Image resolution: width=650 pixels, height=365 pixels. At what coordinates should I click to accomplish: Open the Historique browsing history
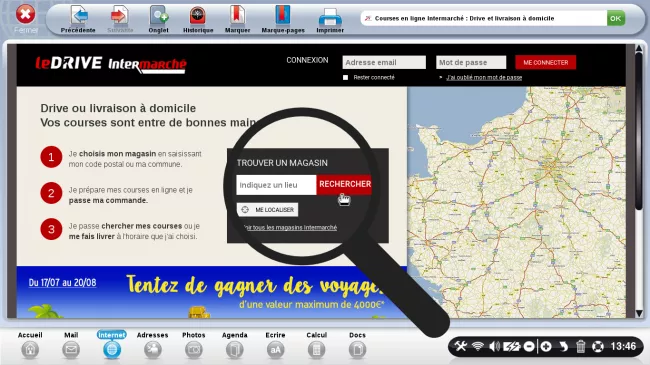[198, 19]
